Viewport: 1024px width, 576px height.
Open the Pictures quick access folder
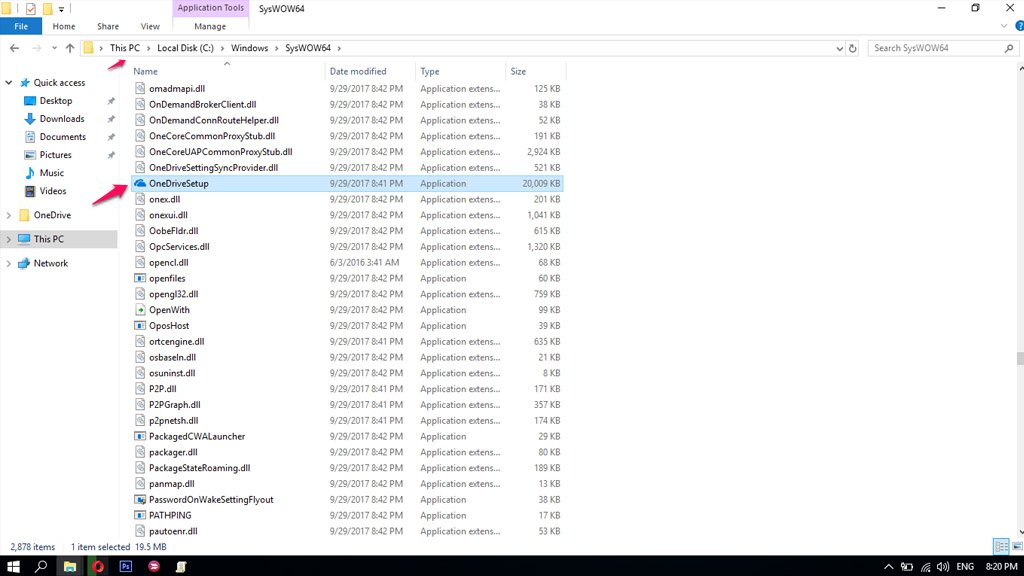pyautogui.click(x=56, y=155)
